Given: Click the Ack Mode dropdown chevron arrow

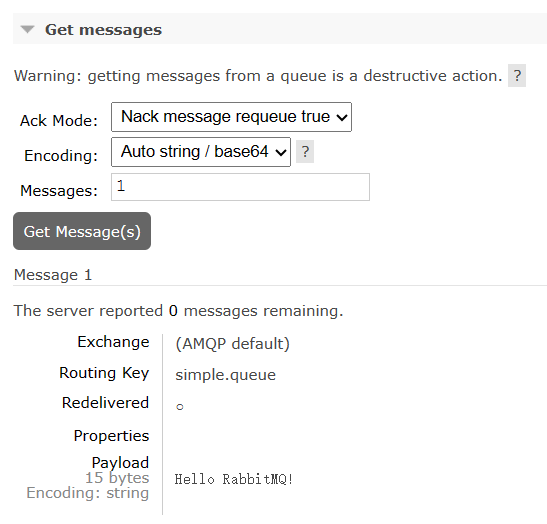Looking at the screenshot, I should (342, 117).
